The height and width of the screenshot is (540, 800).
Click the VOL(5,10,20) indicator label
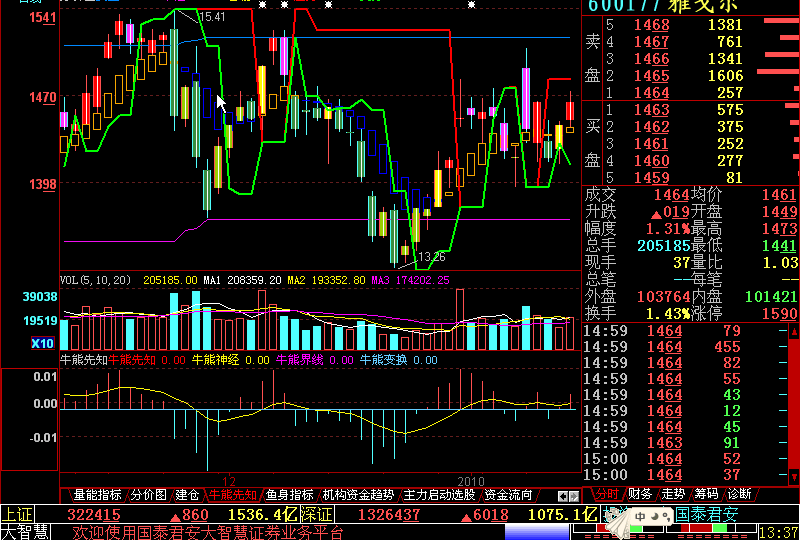pos(95,280)
